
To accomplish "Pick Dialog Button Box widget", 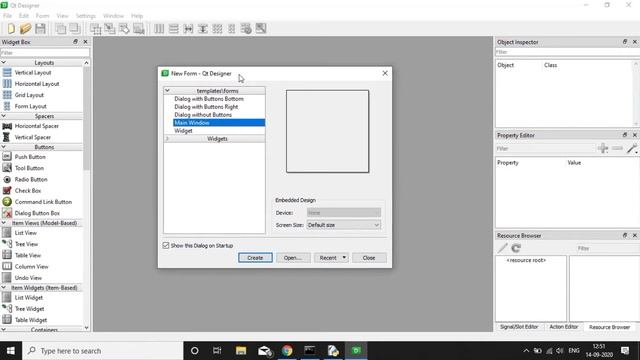I will pyautogui.click(x=37, y=213).
